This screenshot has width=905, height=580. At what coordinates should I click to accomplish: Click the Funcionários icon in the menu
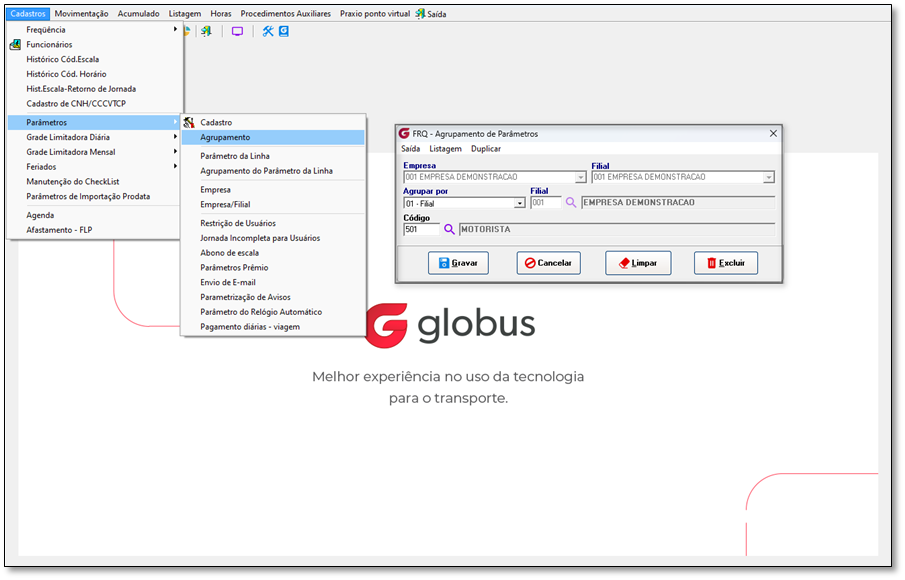click(x=16, y=44)
